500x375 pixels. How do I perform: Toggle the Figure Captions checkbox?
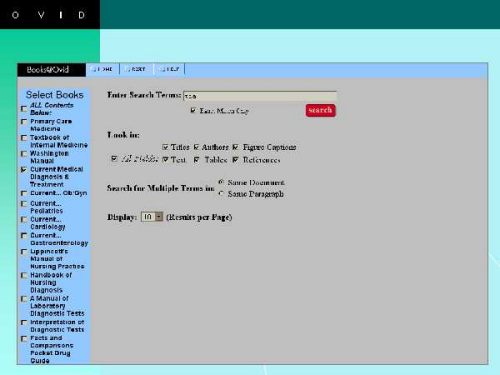tap(236, 147)
